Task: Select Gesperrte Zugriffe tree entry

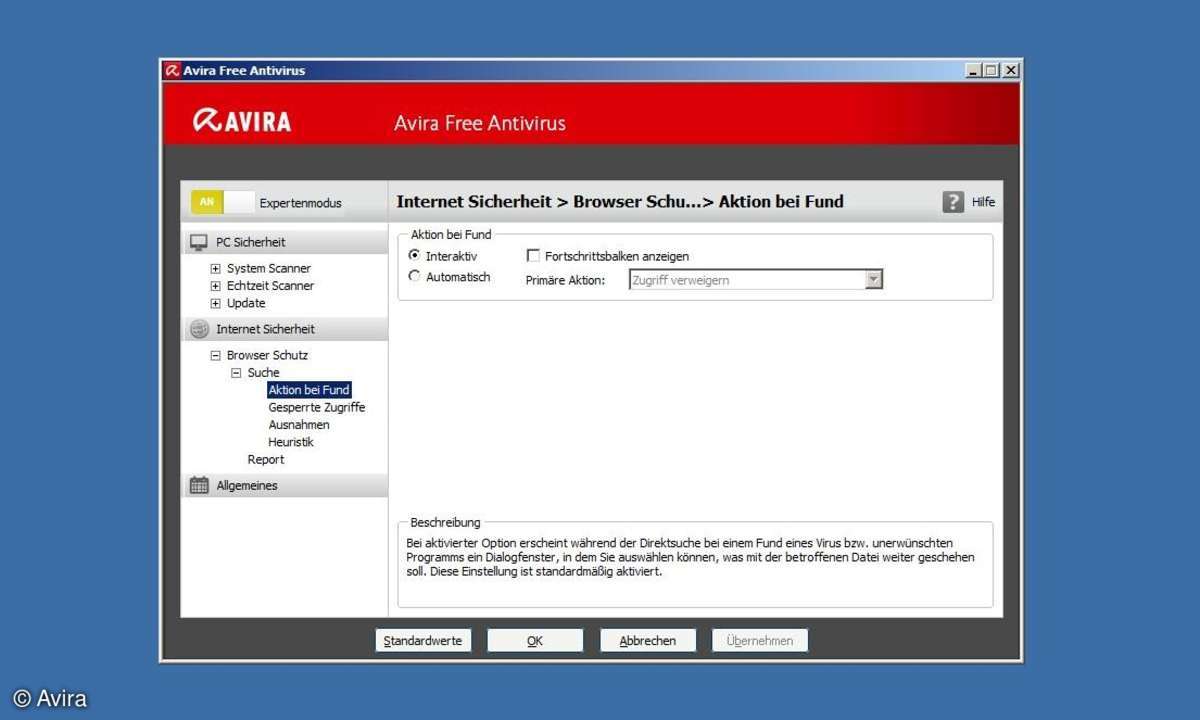Action: (x=317, y=407)
